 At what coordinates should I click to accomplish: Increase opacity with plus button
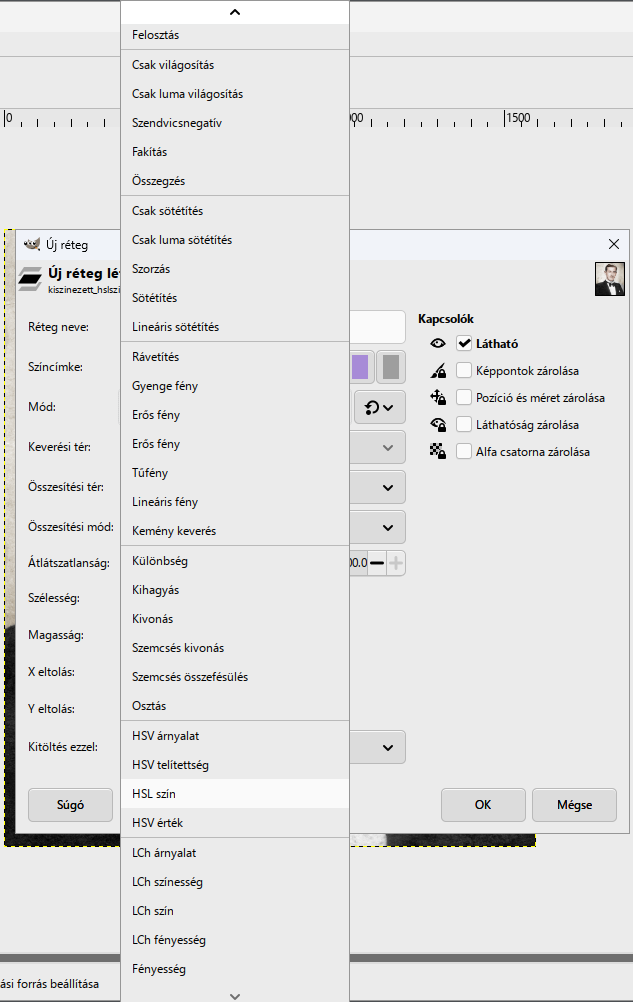(x=396, y=563)
